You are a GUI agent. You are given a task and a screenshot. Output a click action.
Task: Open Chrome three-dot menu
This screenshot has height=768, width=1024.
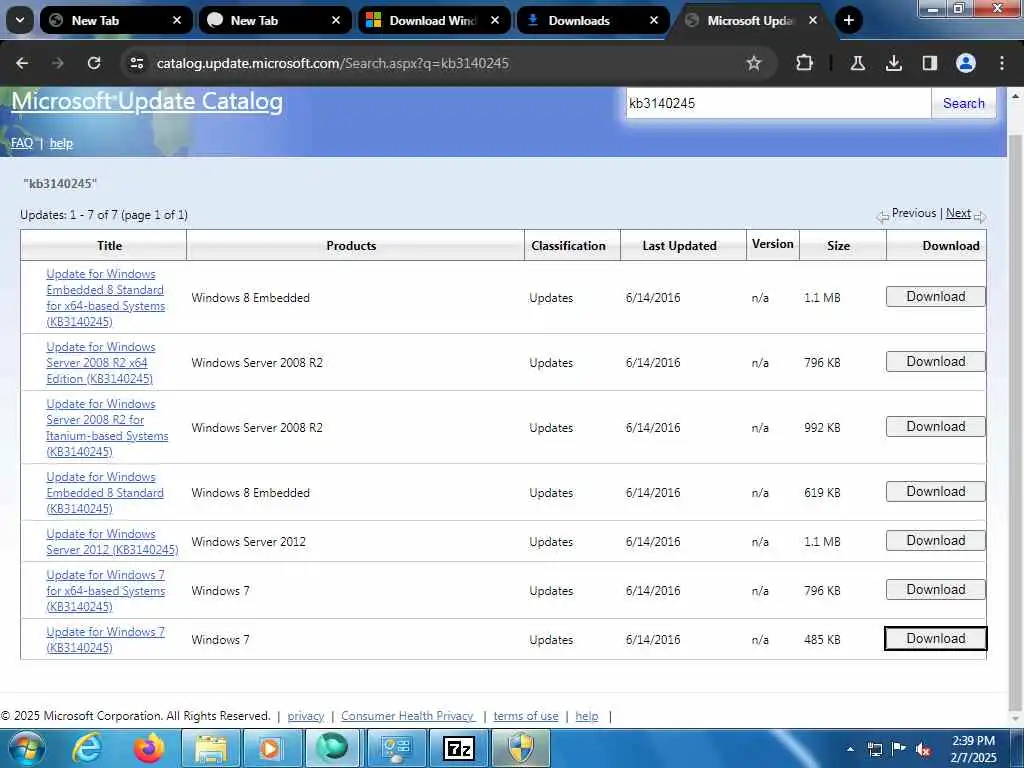tap(1002, 63)
